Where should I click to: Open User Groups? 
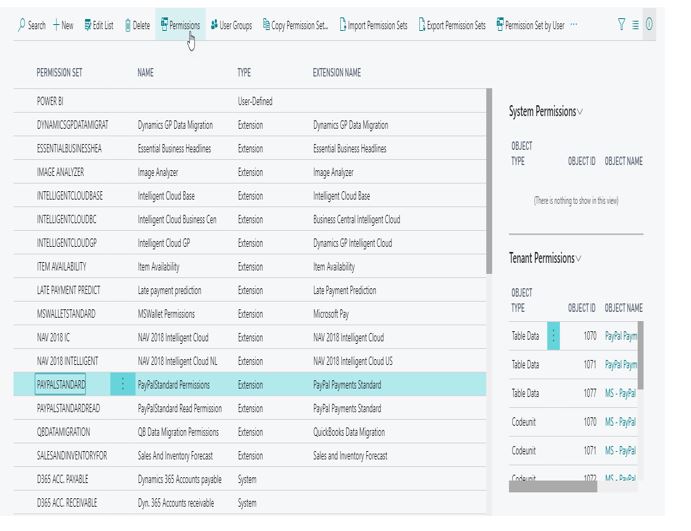[231, 25]
